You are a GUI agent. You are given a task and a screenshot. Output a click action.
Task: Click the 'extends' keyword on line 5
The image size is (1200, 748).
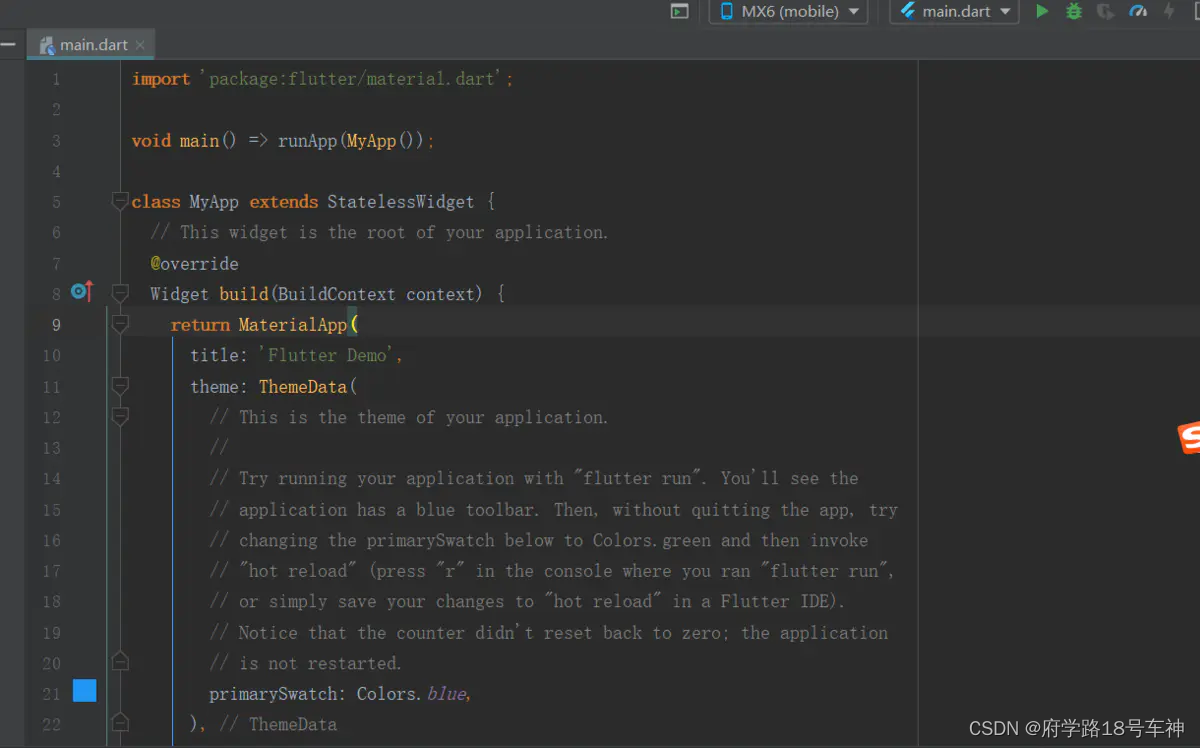coord(284,202)
